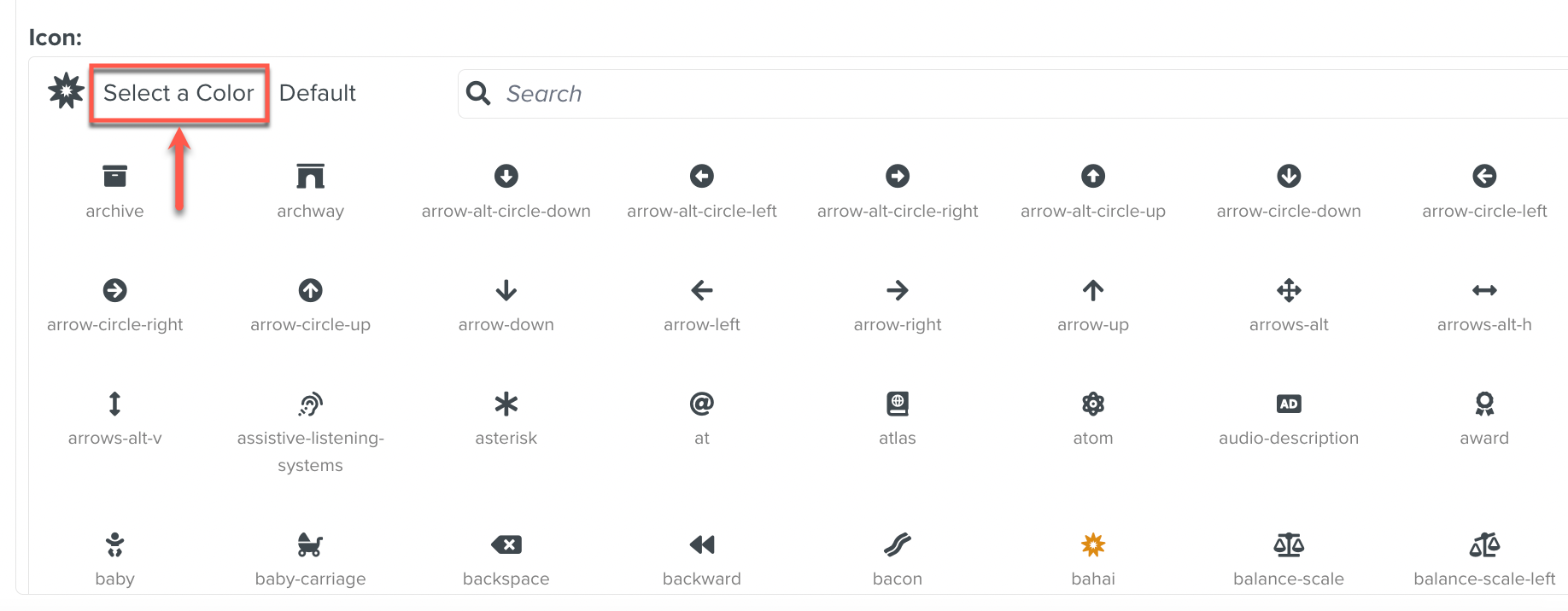Image resolution: width=1568 pixels, height=611 pixels.
Task: Choose the at symbol icon
Action: [701, 404]
